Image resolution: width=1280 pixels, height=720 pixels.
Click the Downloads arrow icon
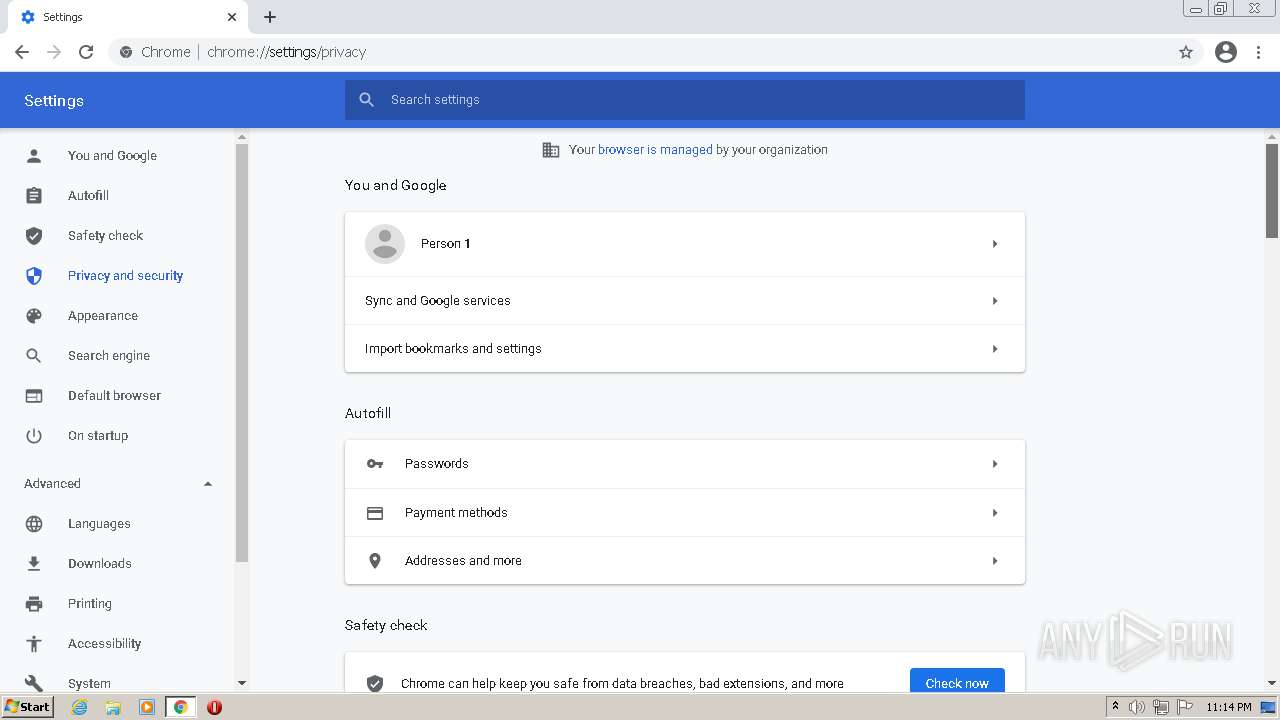pyautogui.click(x=34, y=564)
